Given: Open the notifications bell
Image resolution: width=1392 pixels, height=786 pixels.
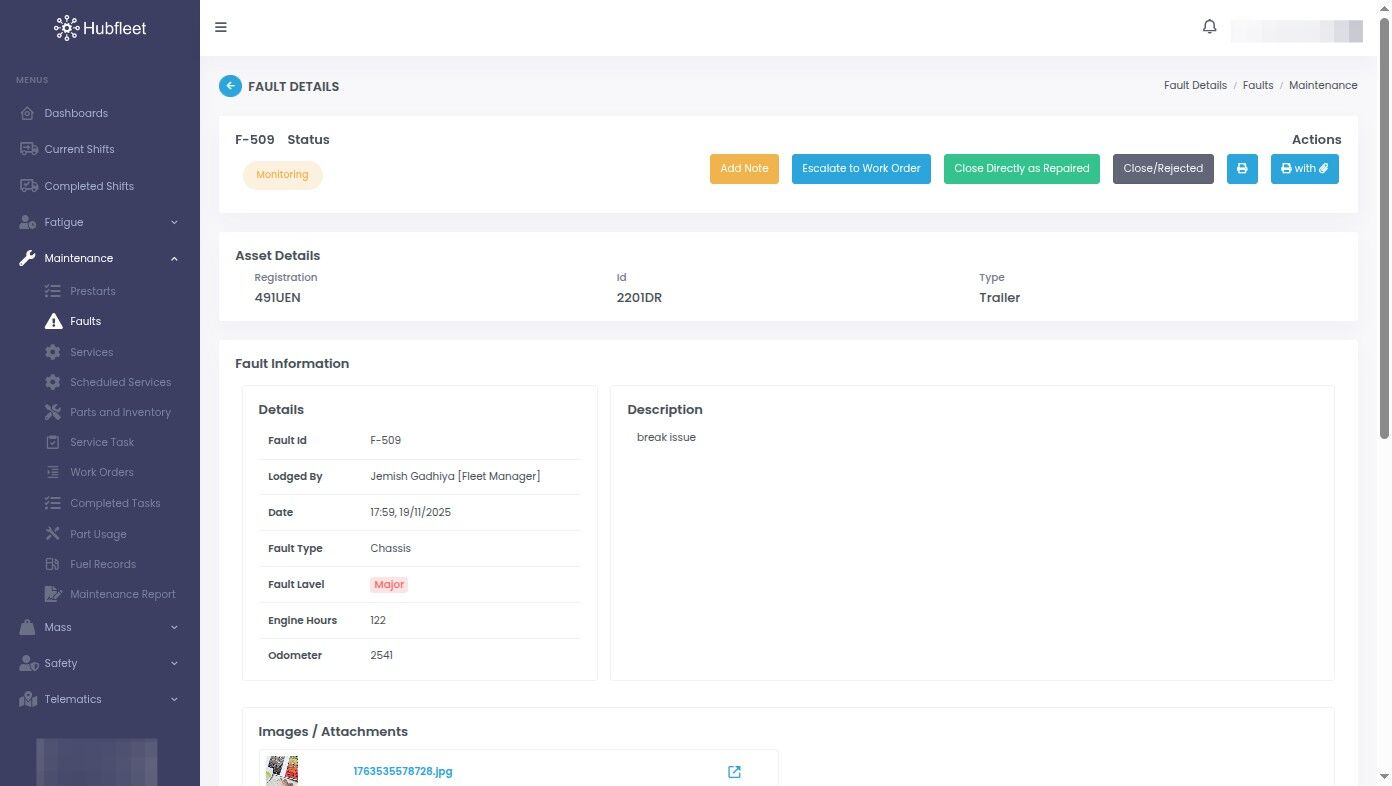Looking at the screenshot, I should [x=1209, y=27].
